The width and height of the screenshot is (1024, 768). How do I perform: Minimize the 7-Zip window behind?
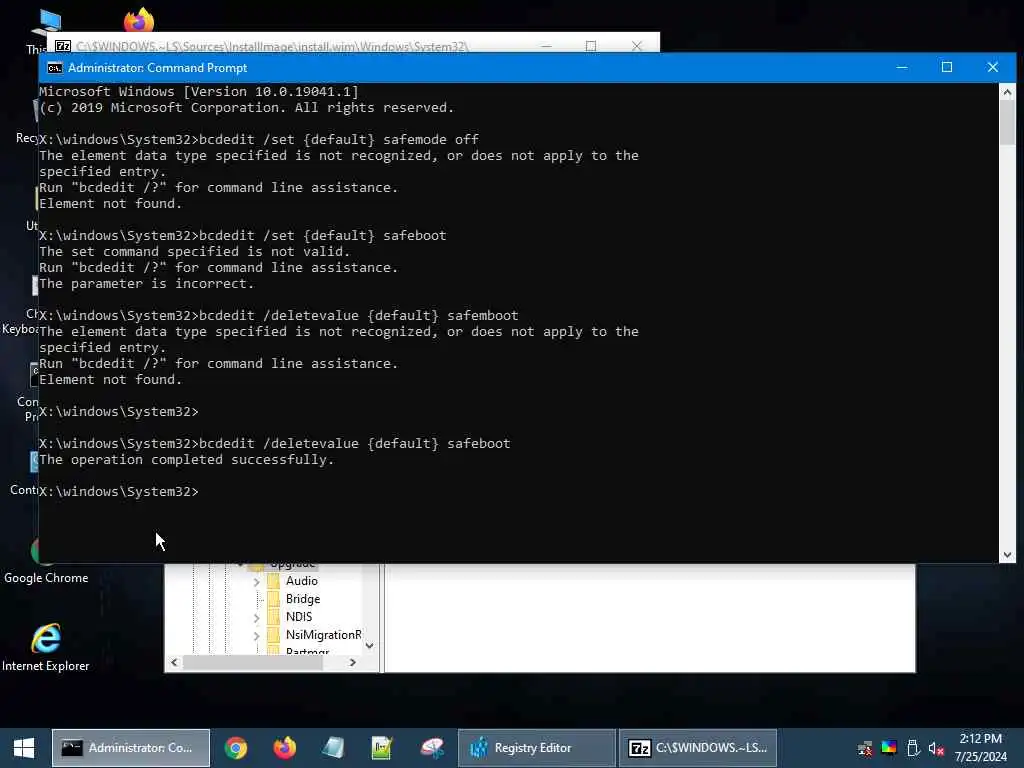(x=547, y=46)
